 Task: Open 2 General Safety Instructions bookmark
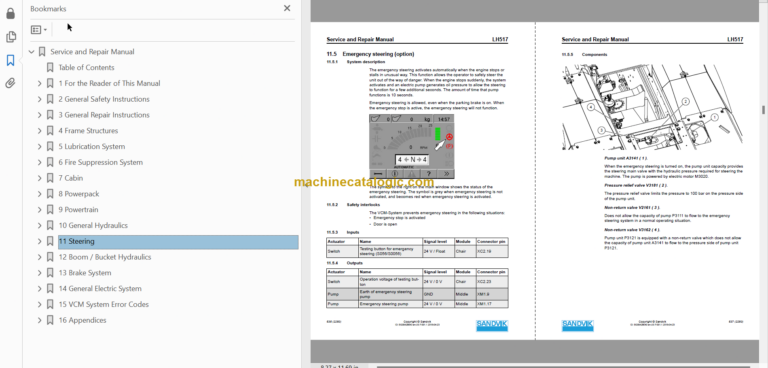pos(104,99)
